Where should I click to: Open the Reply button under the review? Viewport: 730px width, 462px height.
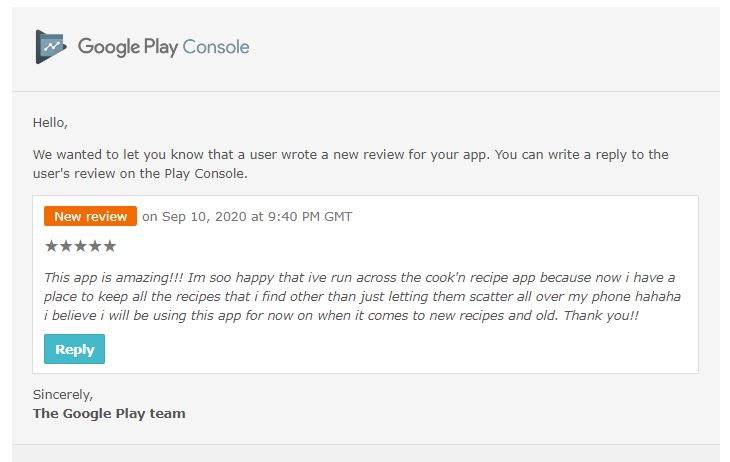coord(74,349)
